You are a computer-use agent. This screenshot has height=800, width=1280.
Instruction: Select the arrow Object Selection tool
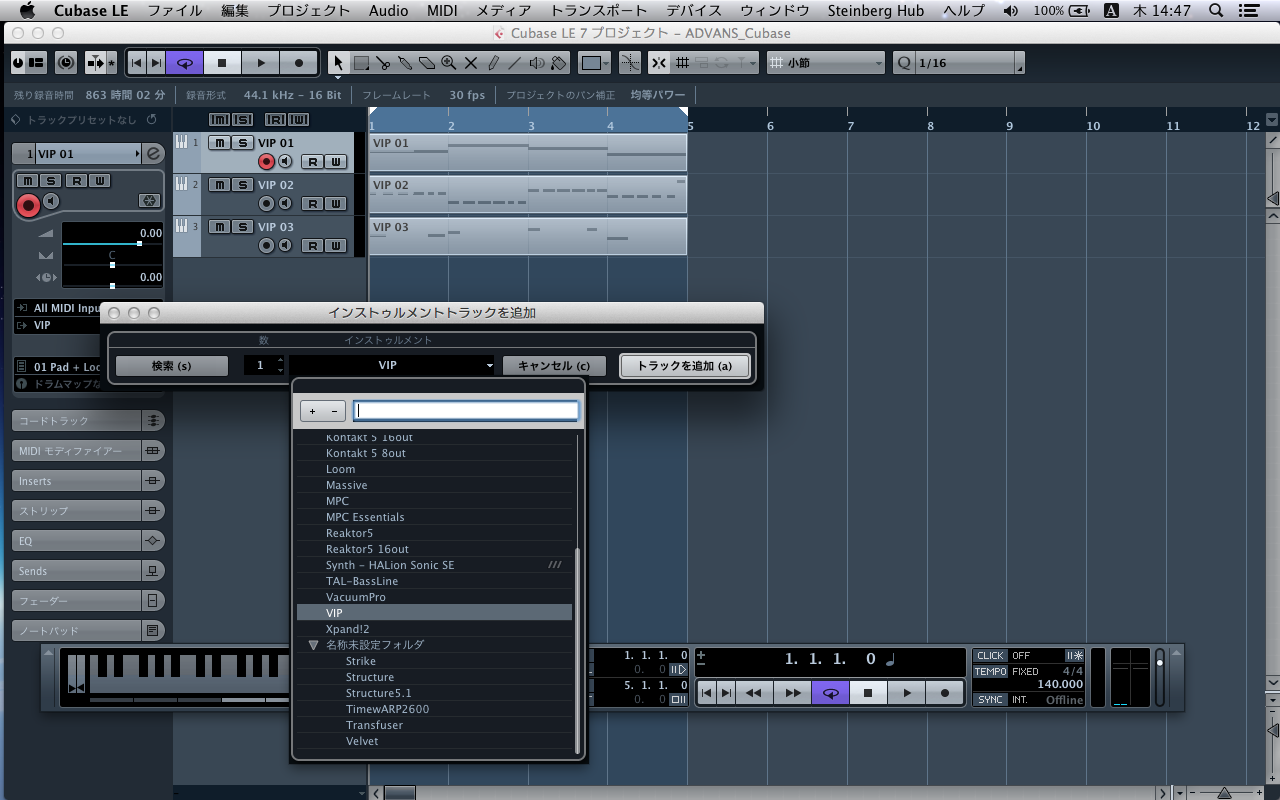pos(339,63)
